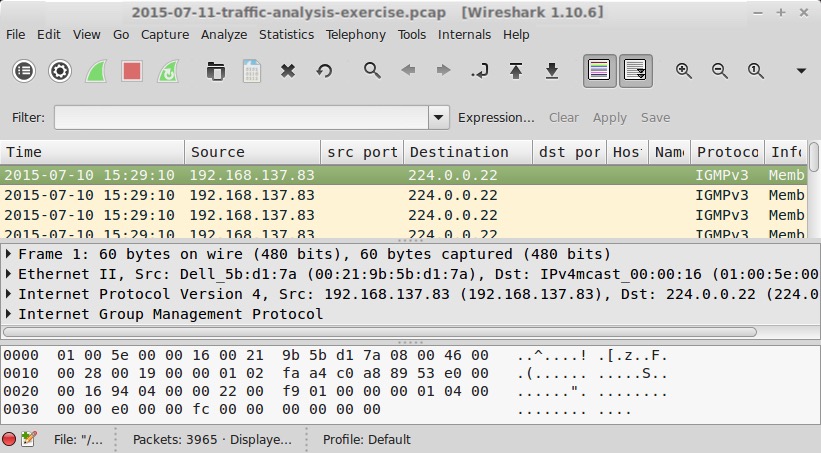Open the capture interfaces list icon
The image size is (821, 453).
pos(24,71)
